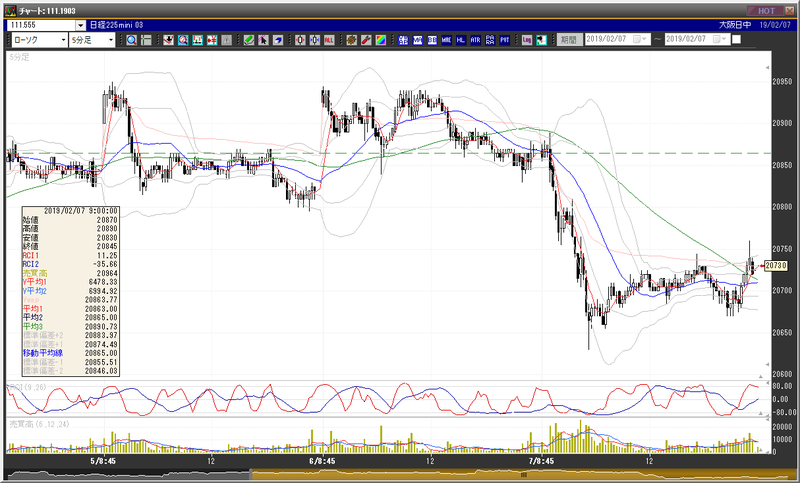Toggle the MAE envelope indicator icon
This screenshot has height=483, width=800.
point(446,40)
